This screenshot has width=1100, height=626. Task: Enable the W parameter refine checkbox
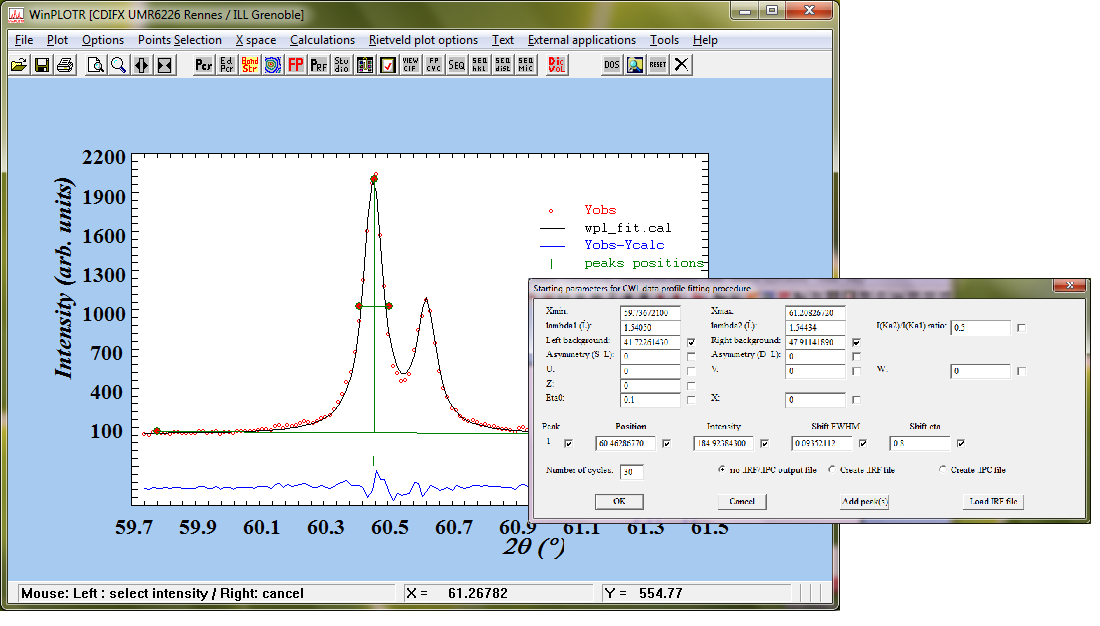point(1021,371)
